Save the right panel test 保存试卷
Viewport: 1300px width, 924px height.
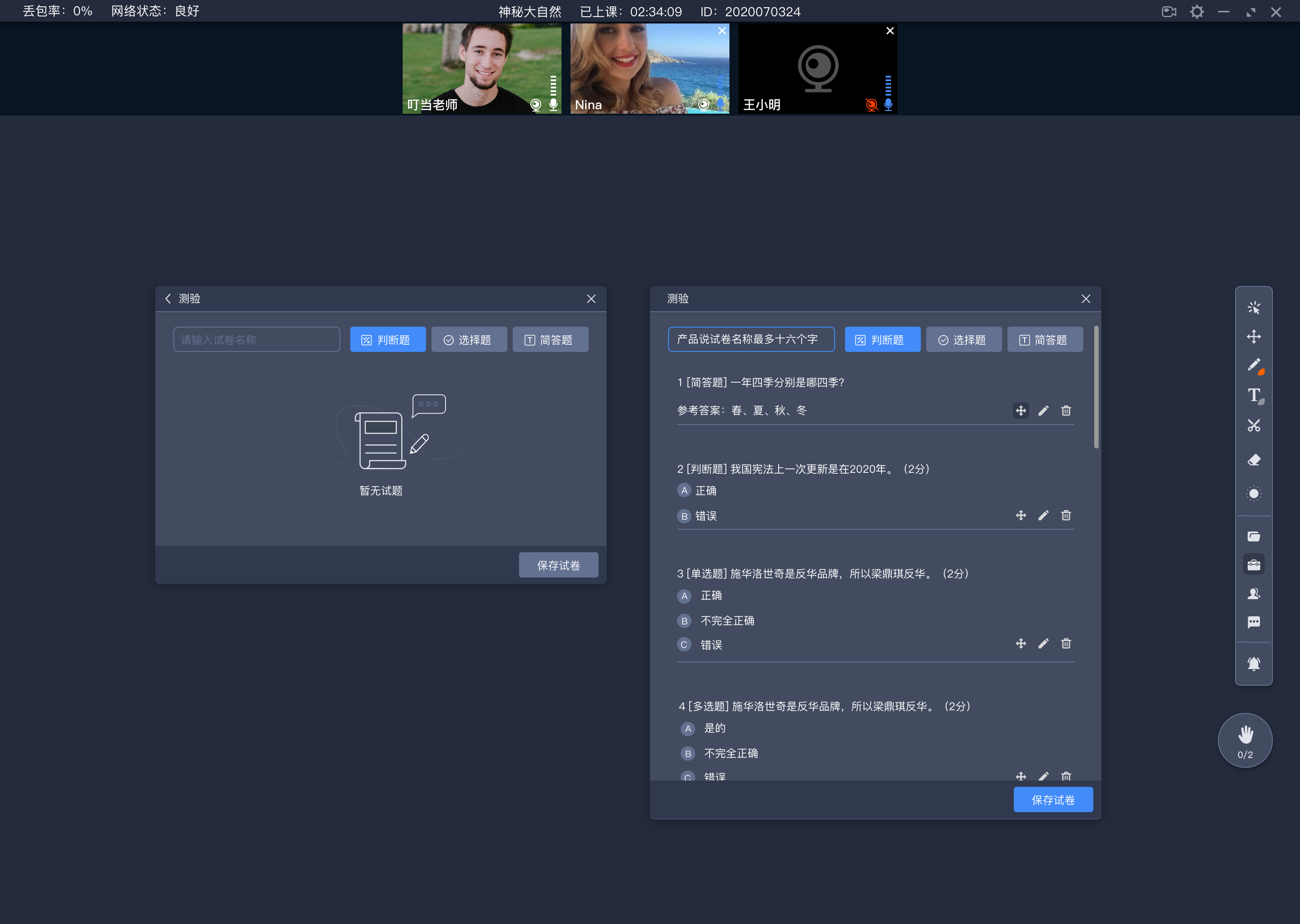click(1053, 800)
